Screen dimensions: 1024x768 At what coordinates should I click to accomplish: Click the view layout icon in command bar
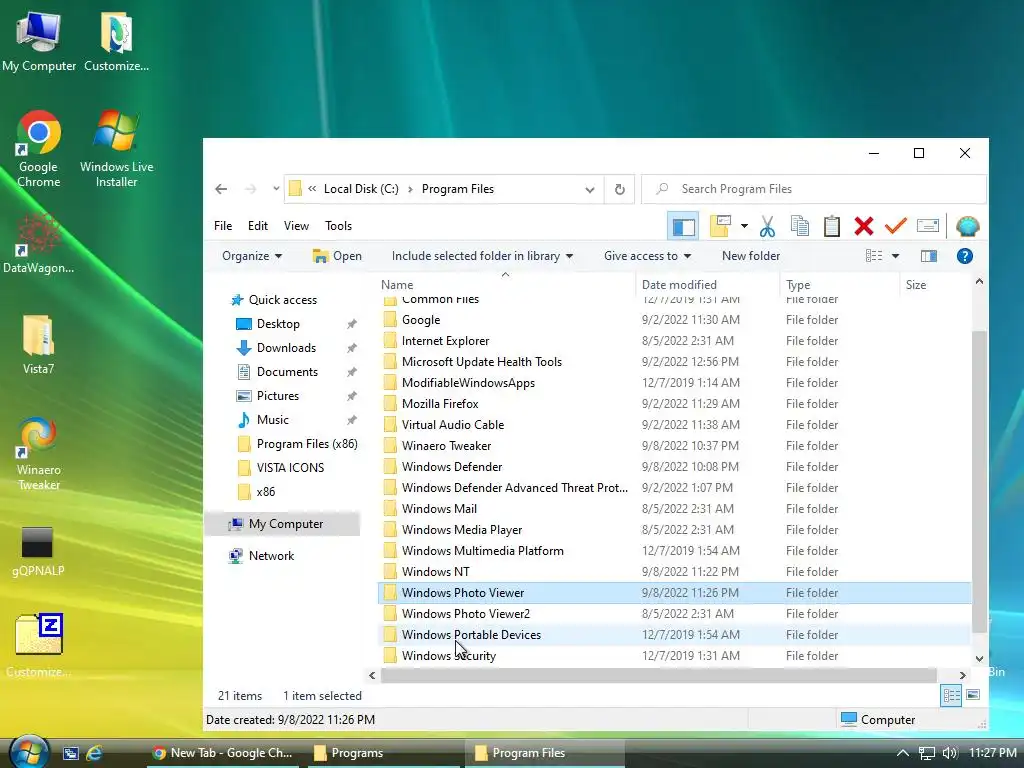pos(874,256)
